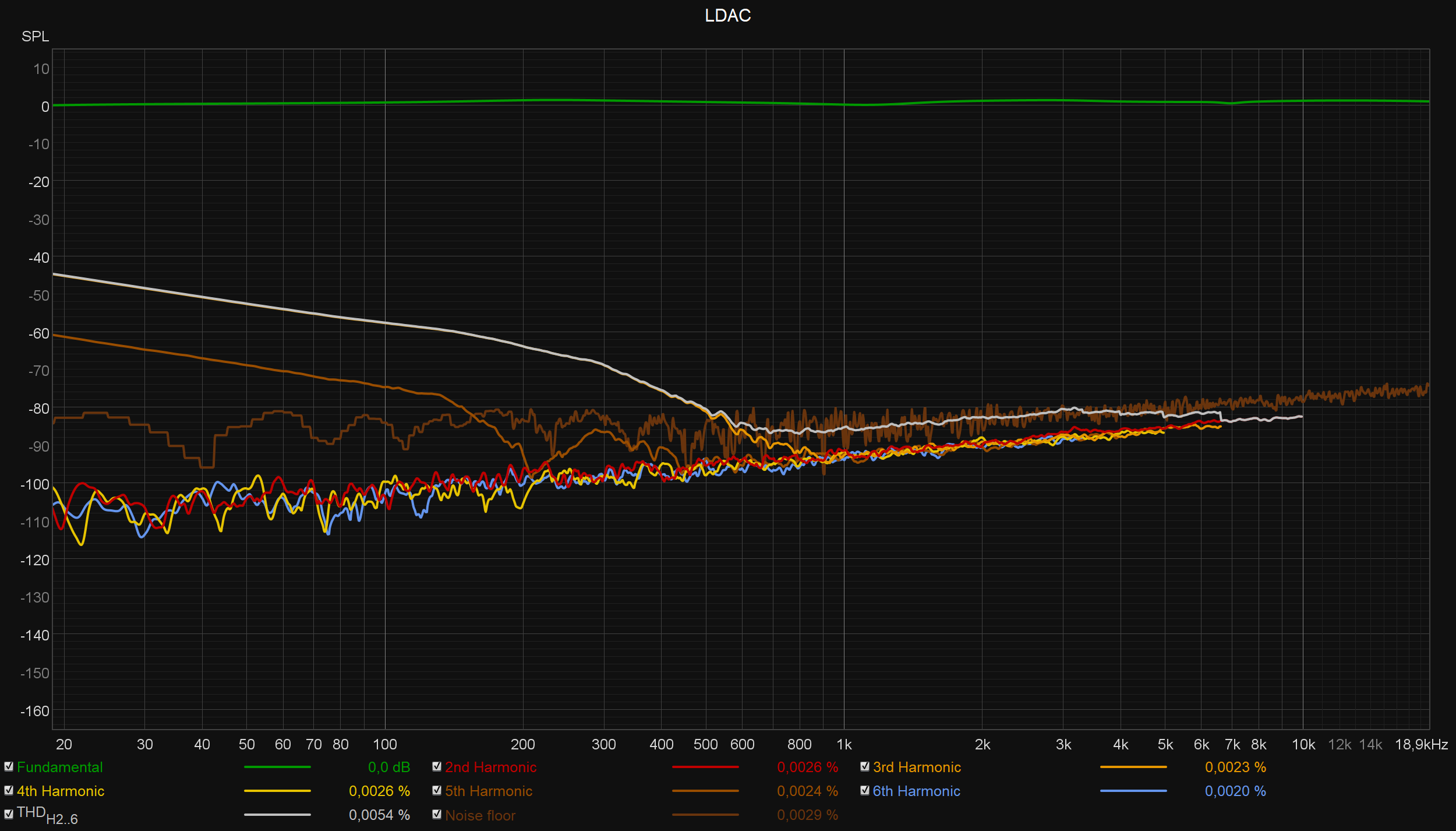
Task: Disable the 3rd Harmonic trace checkbox
Action: (x=865, y=767)
